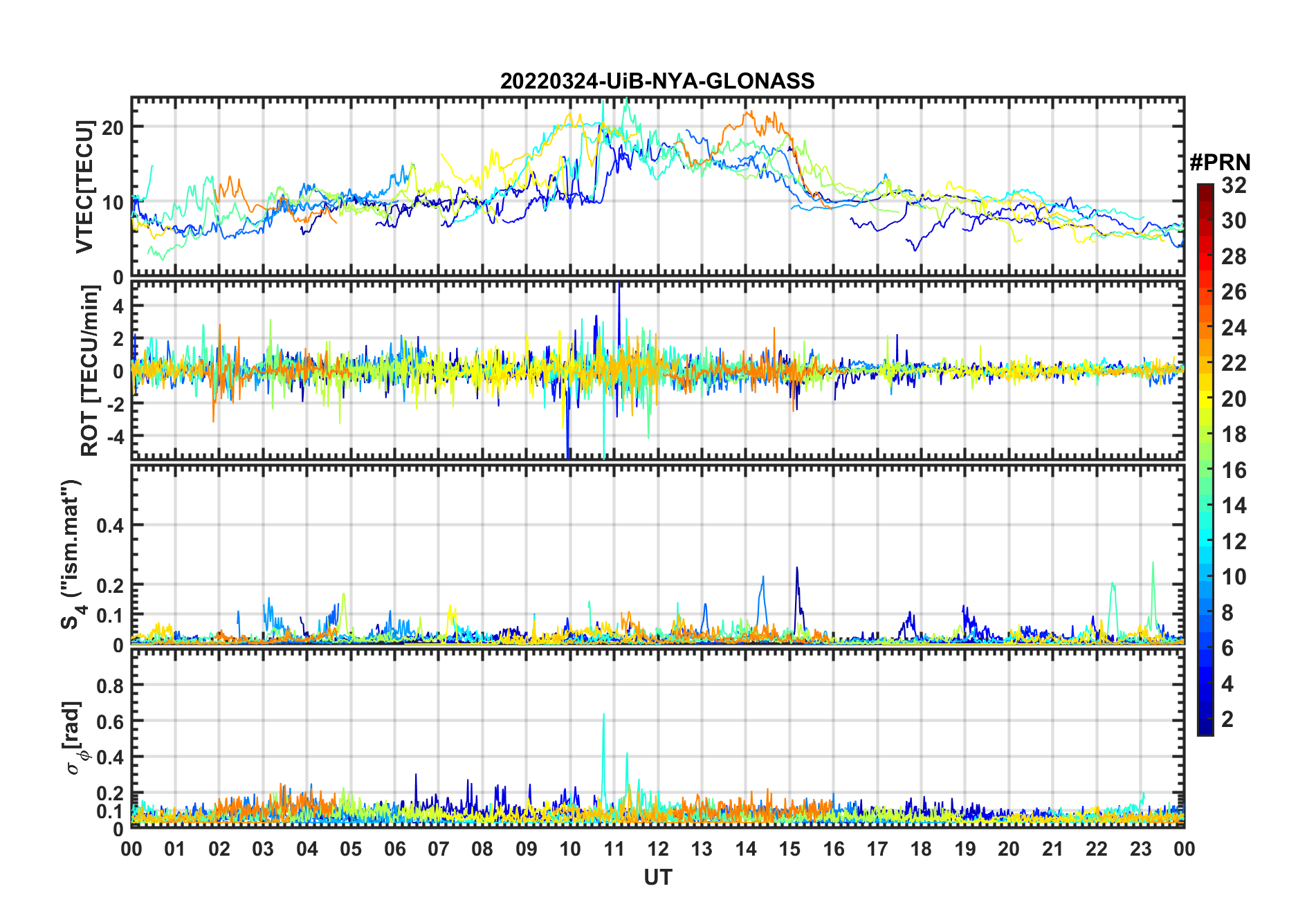Click the tall cyan sigma phi spike near 11 UT

tap(603, 754)
